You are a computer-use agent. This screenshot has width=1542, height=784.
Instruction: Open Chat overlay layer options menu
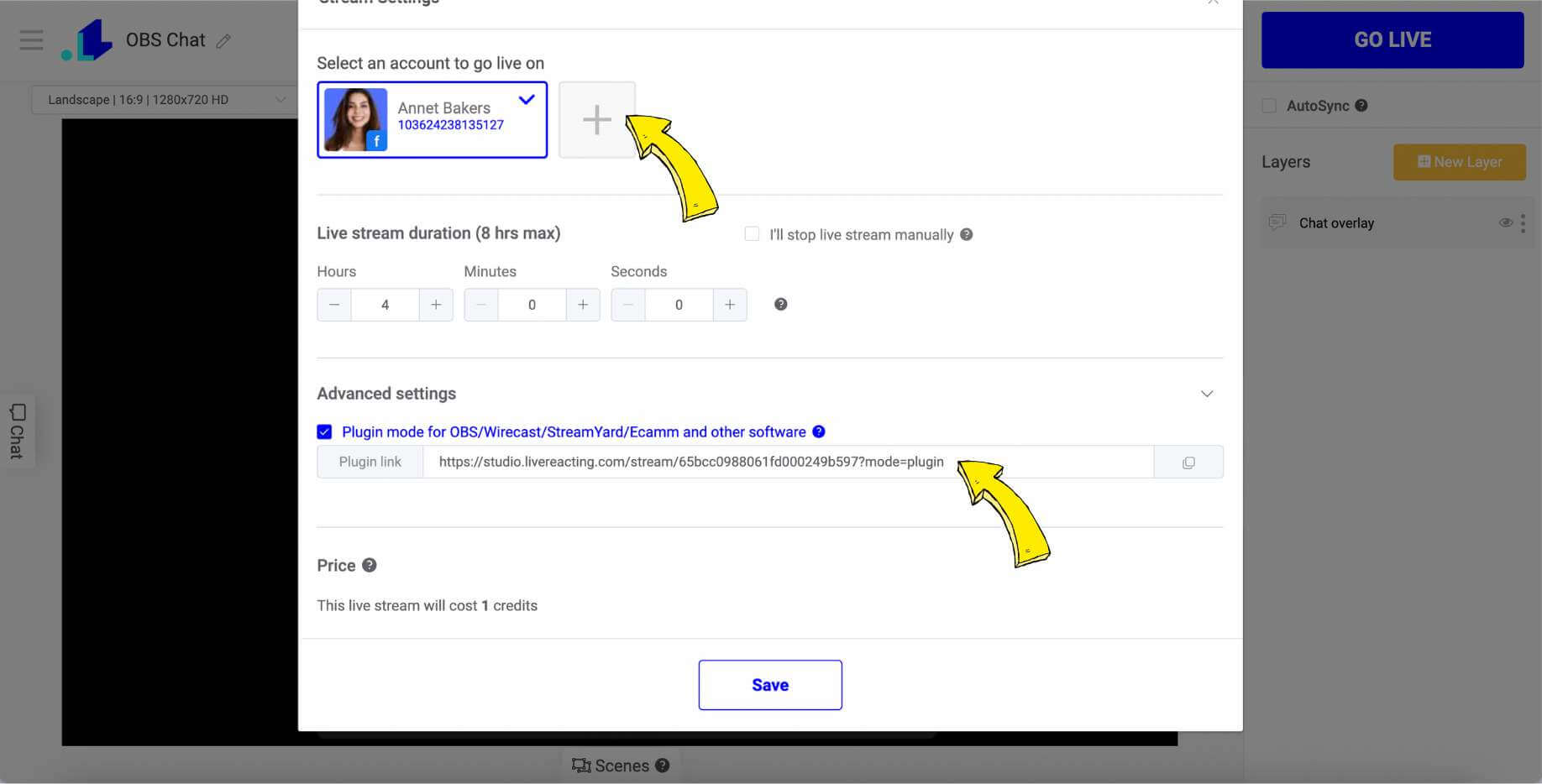[x=1523, y=222]
